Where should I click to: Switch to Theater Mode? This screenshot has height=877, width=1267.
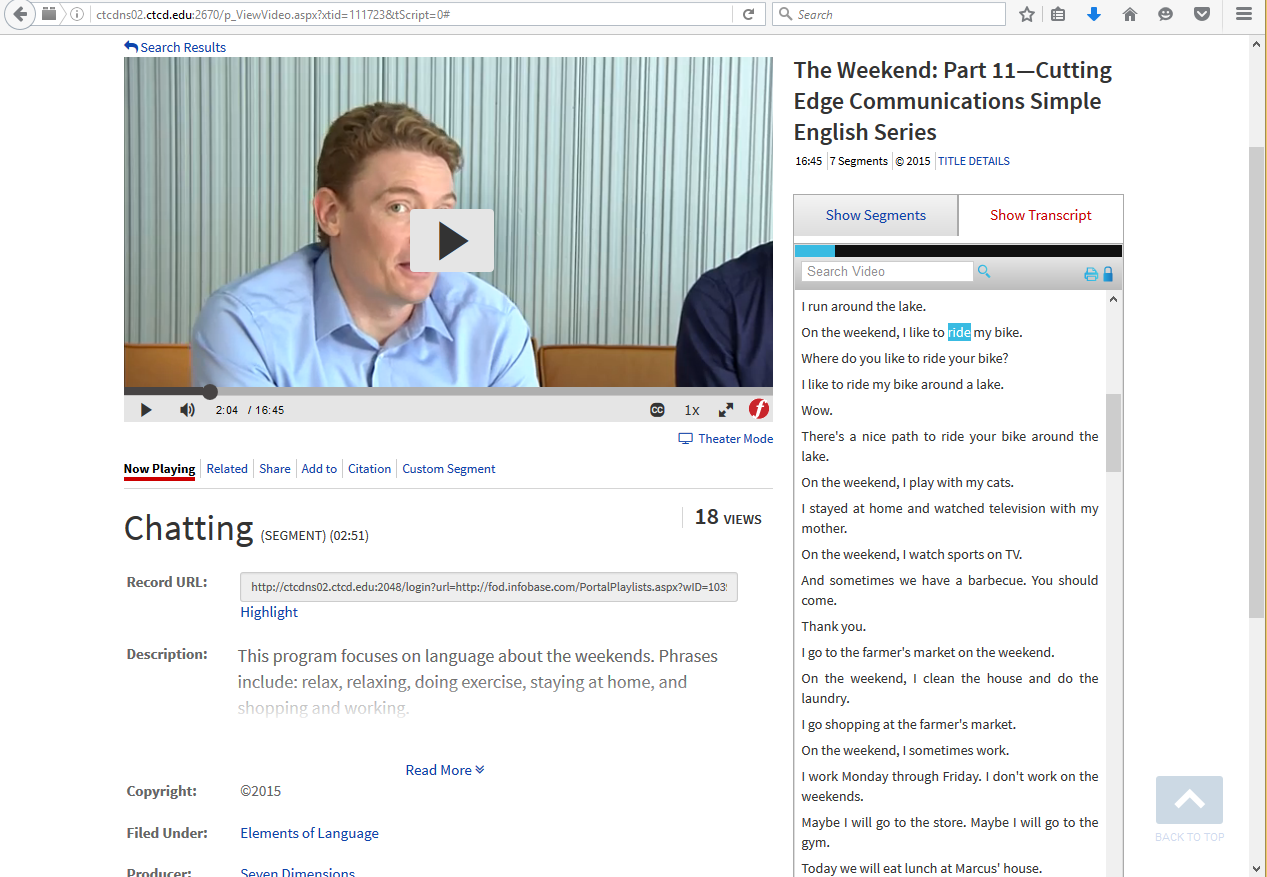click(x=726, y=439)
